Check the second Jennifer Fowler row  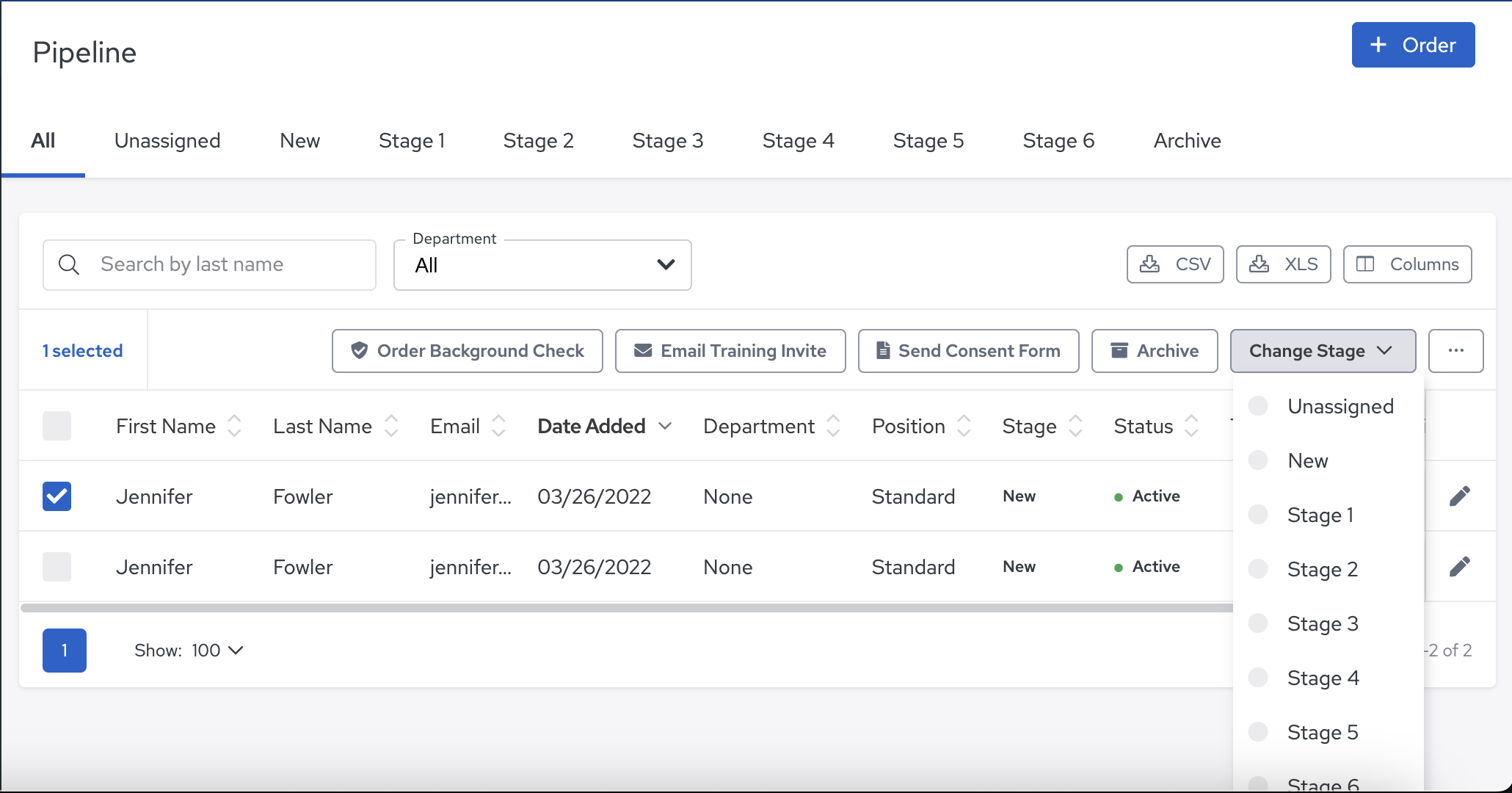click(x=57, y=567)
